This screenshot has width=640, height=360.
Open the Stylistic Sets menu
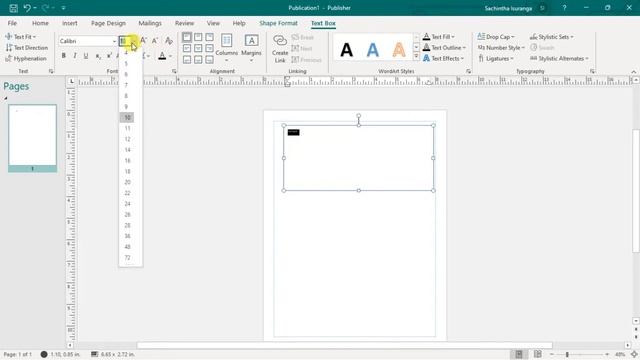551,37
